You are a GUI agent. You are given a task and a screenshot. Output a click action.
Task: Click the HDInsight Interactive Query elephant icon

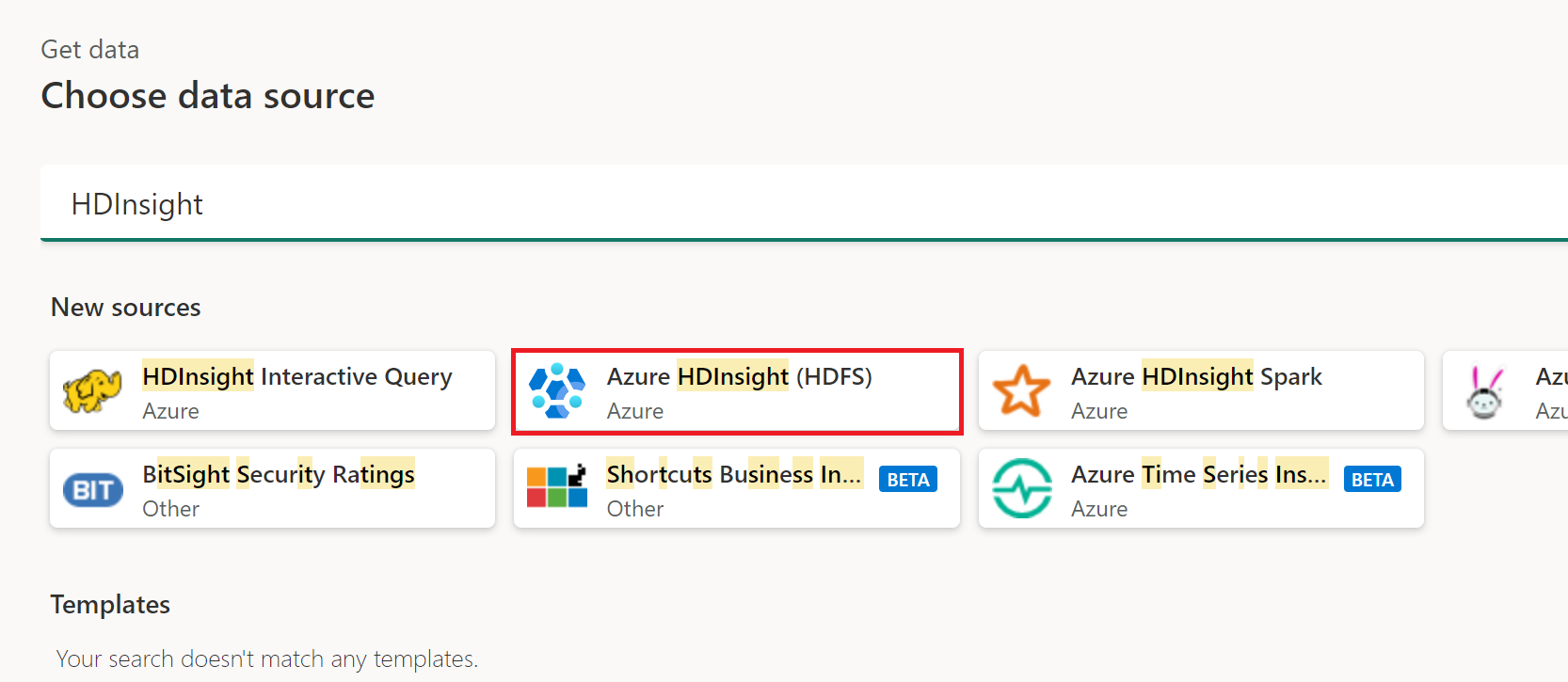coord(92,391)
